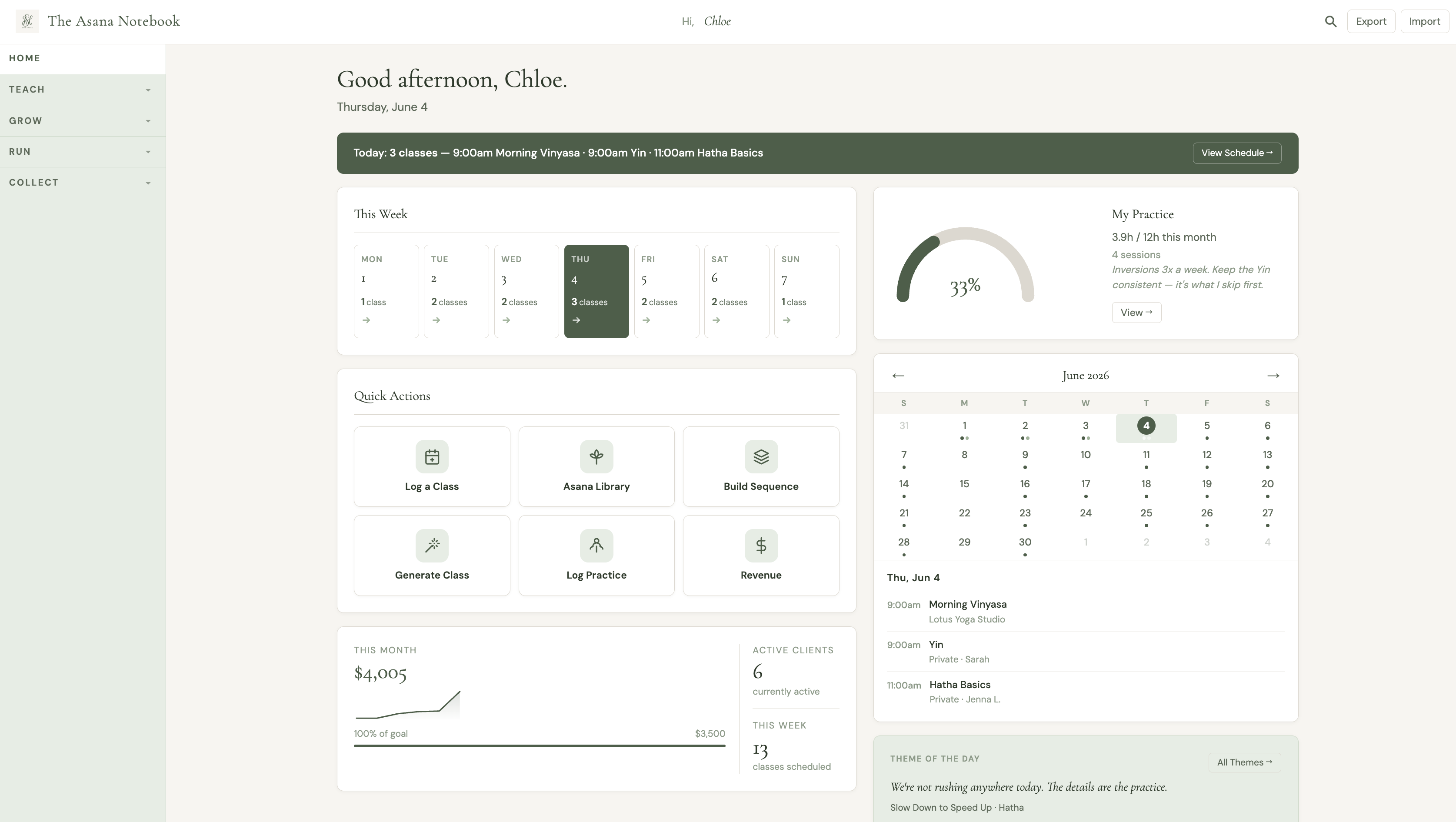Select June 2 in the calendar
The image size is (1456, 822).
point(1025,429)
